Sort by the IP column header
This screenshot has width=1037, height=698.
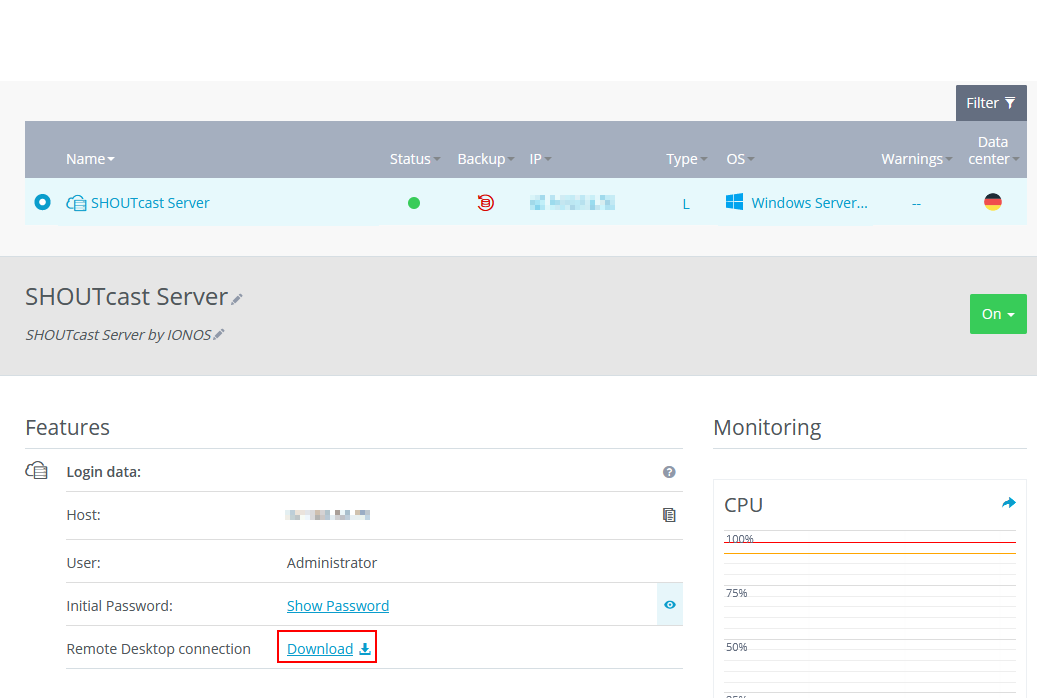click(x=540, y=159)
